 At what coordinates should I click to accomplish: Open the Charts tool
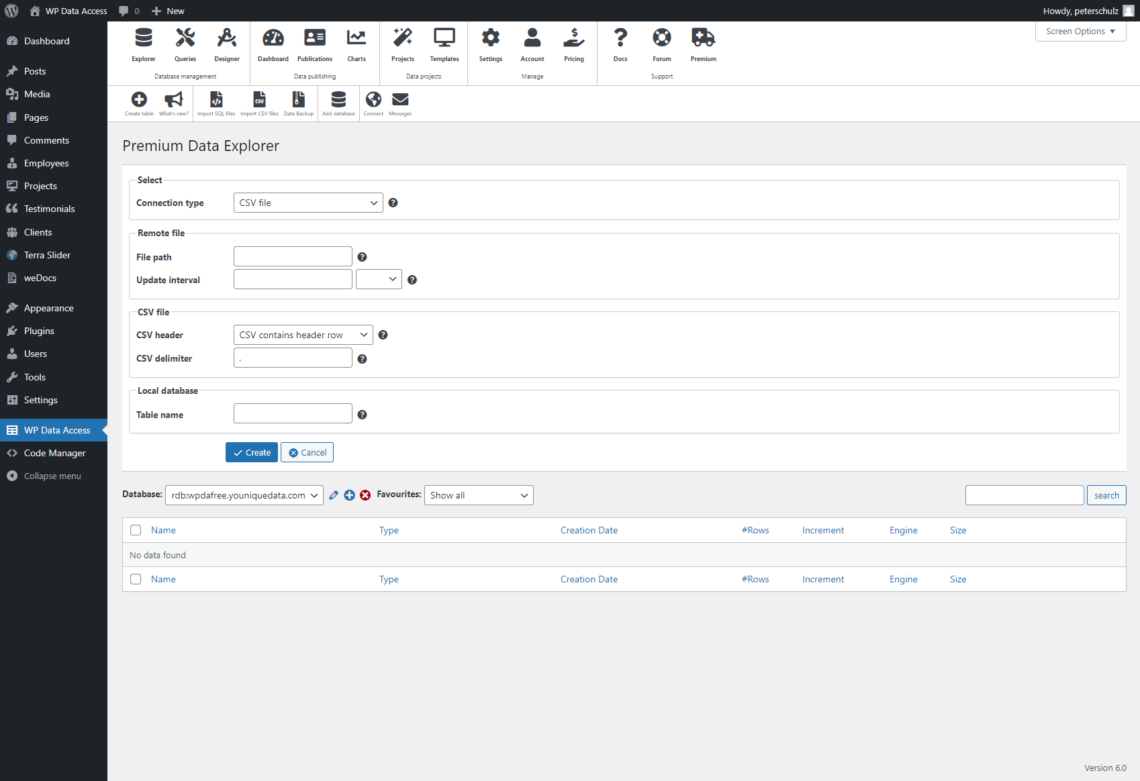click(356, 45)
